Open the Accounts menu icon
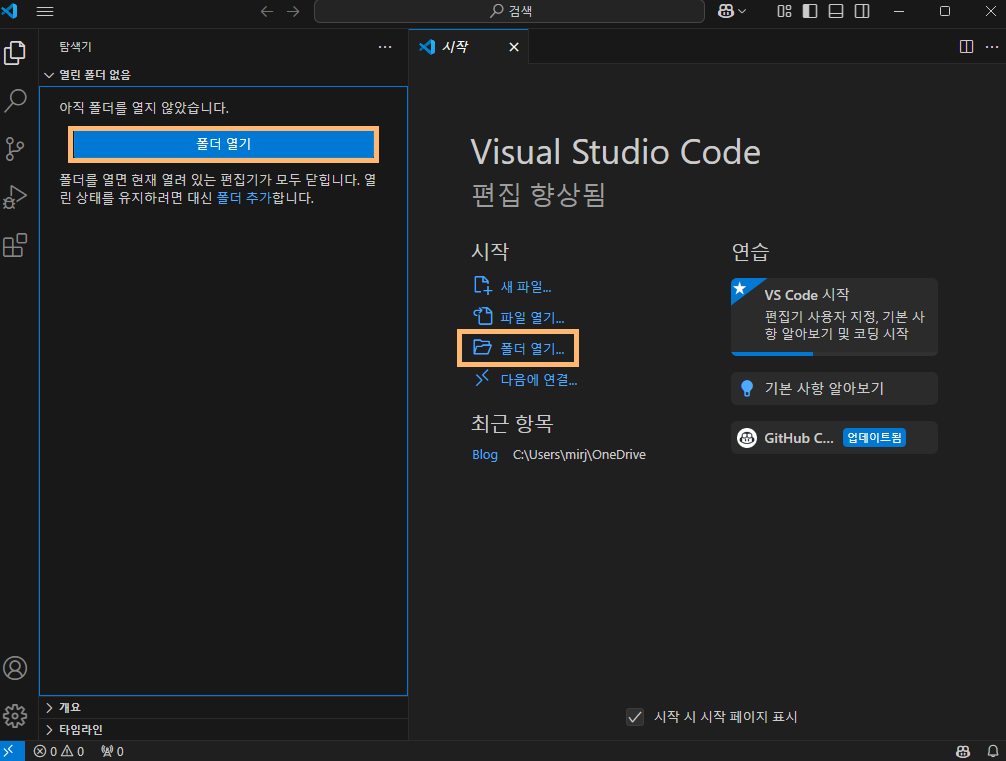Screen dimensions: 1006x761 tap(15, 668)
